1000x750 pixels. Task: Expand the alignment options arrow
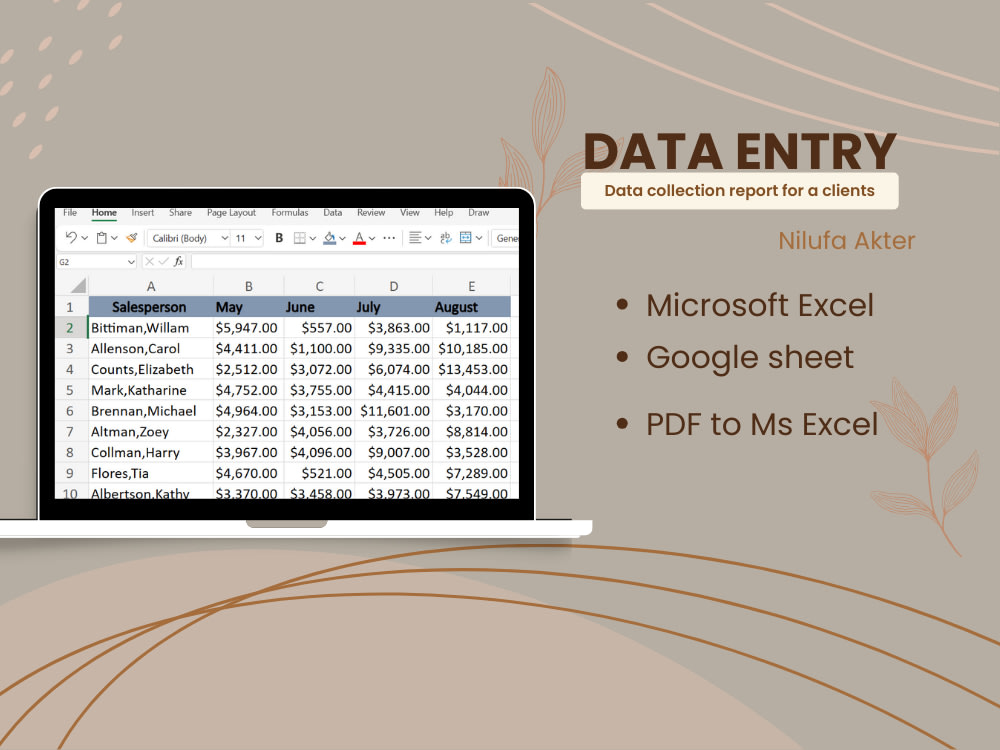(x=428, y=239)
